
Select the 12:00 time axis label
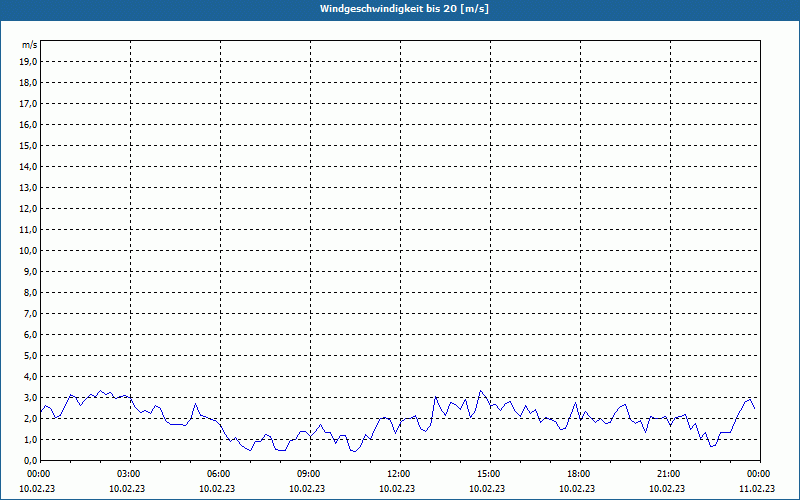coord(398,473)
